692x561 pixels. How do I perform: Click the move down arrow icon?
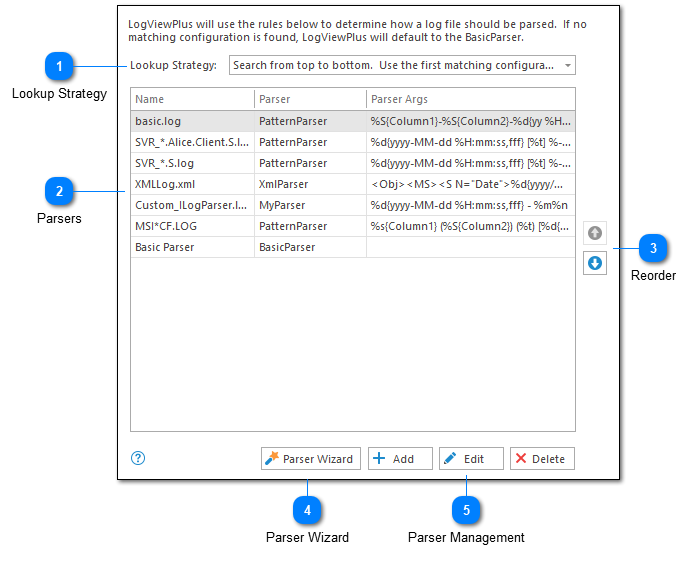[594, 264]
